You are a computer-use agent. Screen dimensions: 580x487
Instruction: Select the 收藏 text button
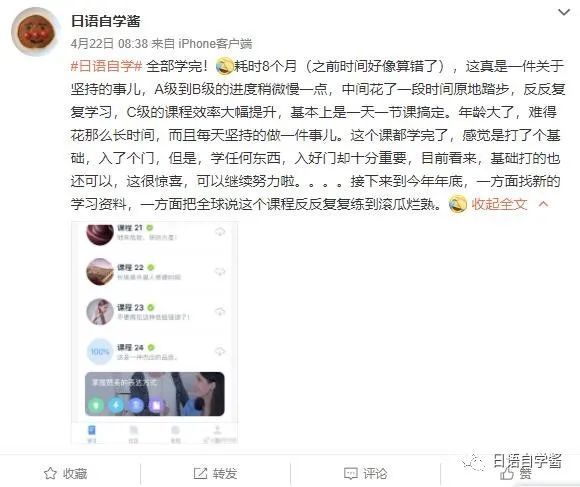click(x=75, y=473)
